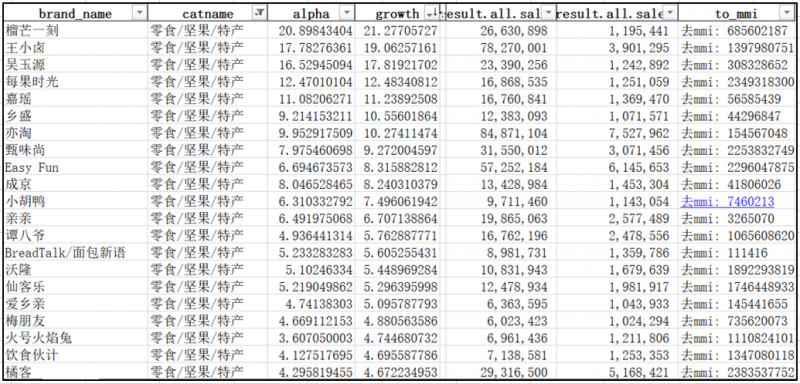Open the alpha column filter dropdown
Viewport: 800px width, 384px height.
pyautogui.click(x=346, y=14)
